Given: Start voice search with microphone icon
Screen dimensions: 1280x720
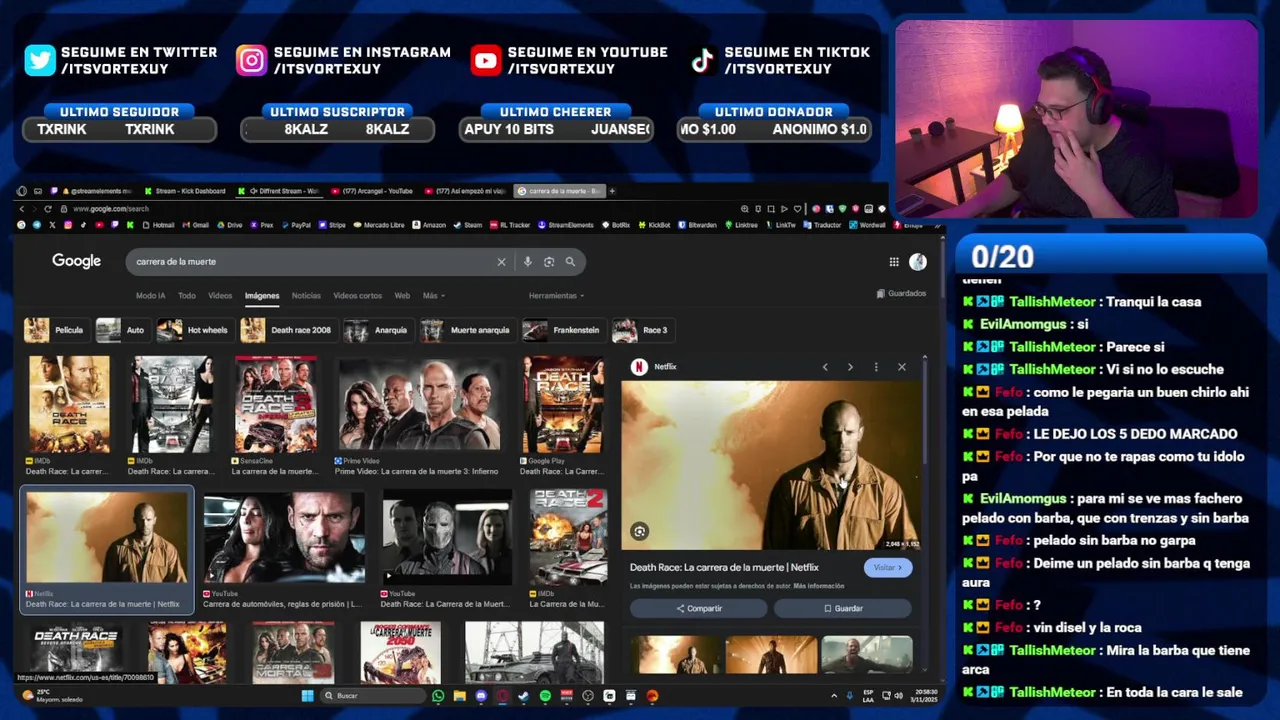Looking at the screenshot, I should pyautogui.click(x=527, y=262).
